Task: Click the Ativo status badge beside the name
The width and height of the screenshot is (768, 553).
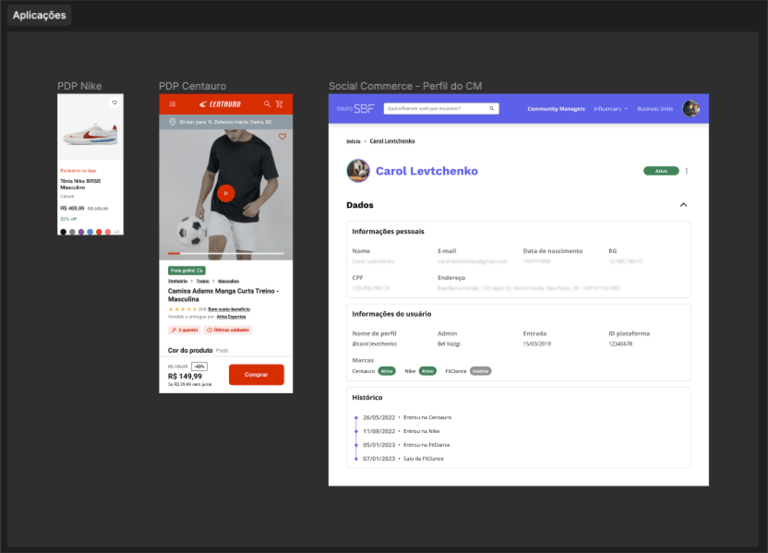Action: (x=661, y=171)
